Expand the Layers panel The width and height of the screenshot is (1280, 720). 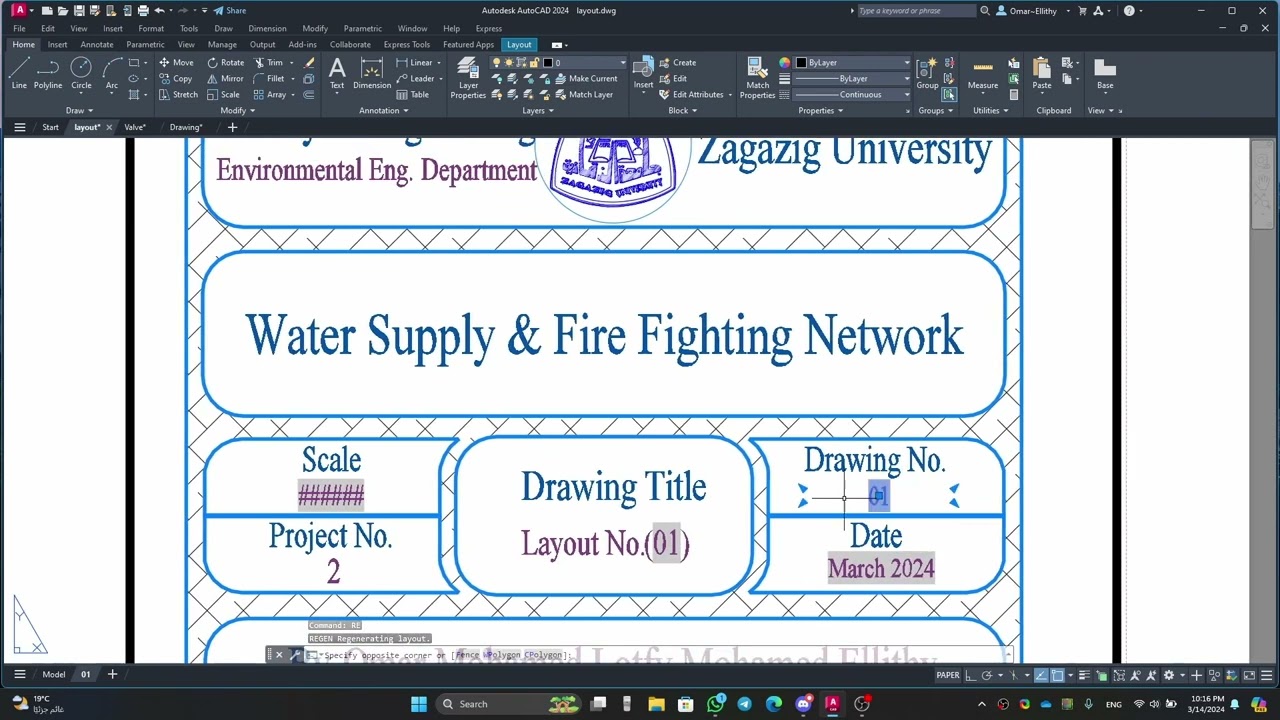coord(538,110)
